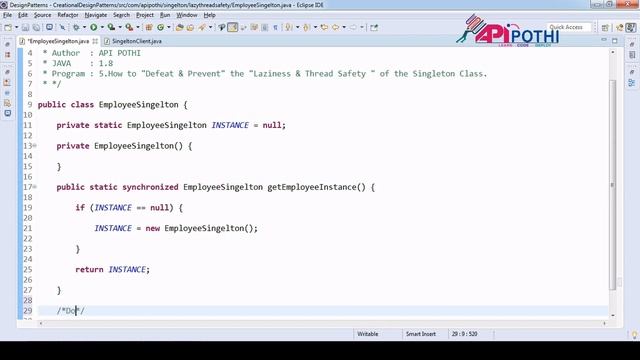This screenshot has width=640, height=360.
Task: Open the Search menu
Action: tap(121, 15)
